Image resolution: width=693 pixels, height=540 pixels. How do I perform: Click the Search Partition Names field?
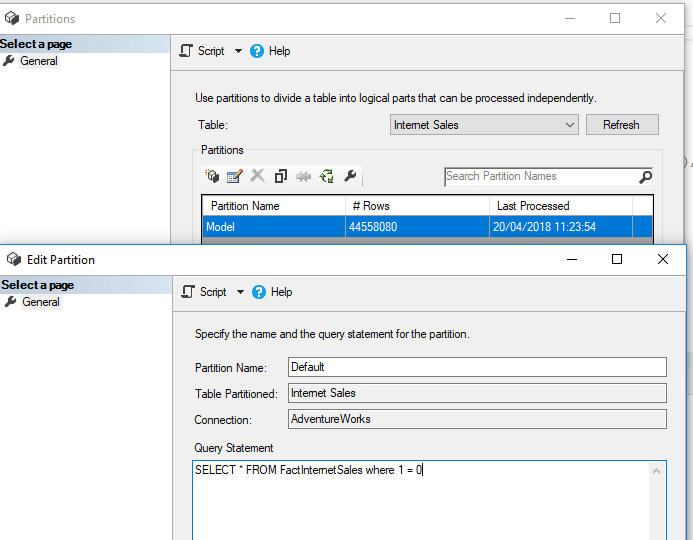[540, 177]
